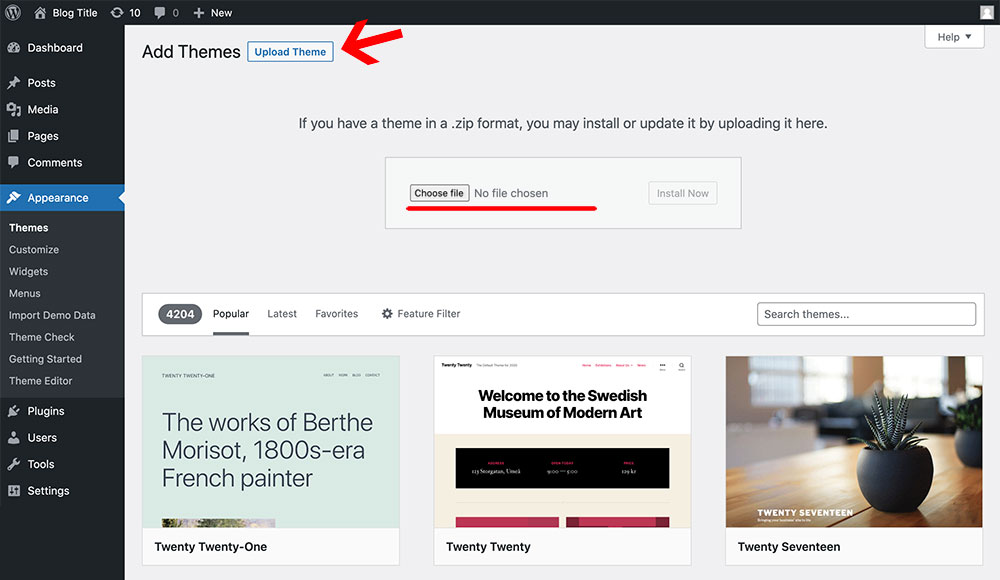This screenshot has height=580, width=1000.
Task: Open the updates icon showing 10
Action: pyautogui.click(x=117, y=12)
